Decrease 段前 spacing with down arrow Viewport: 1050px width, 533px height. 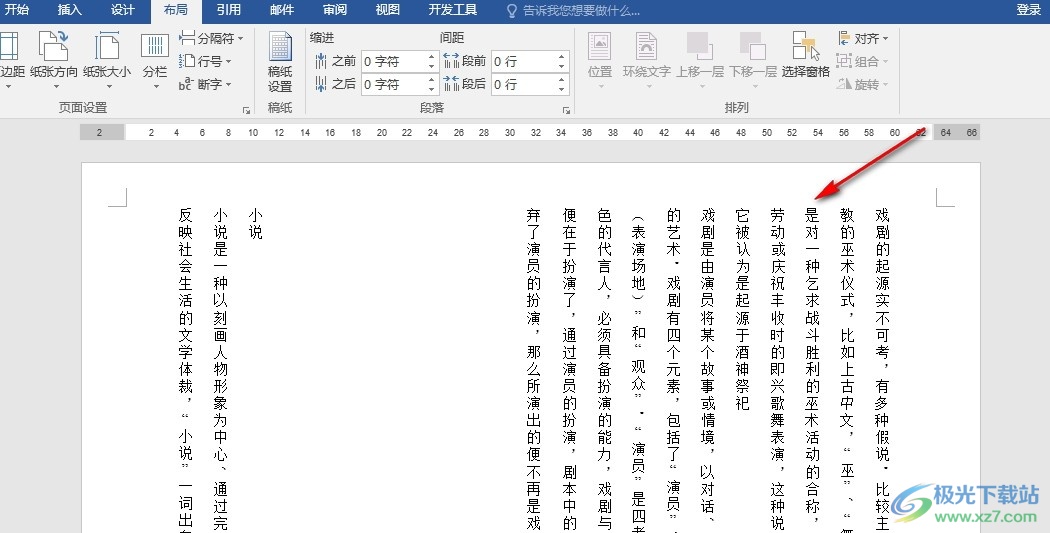coord(562,66)
